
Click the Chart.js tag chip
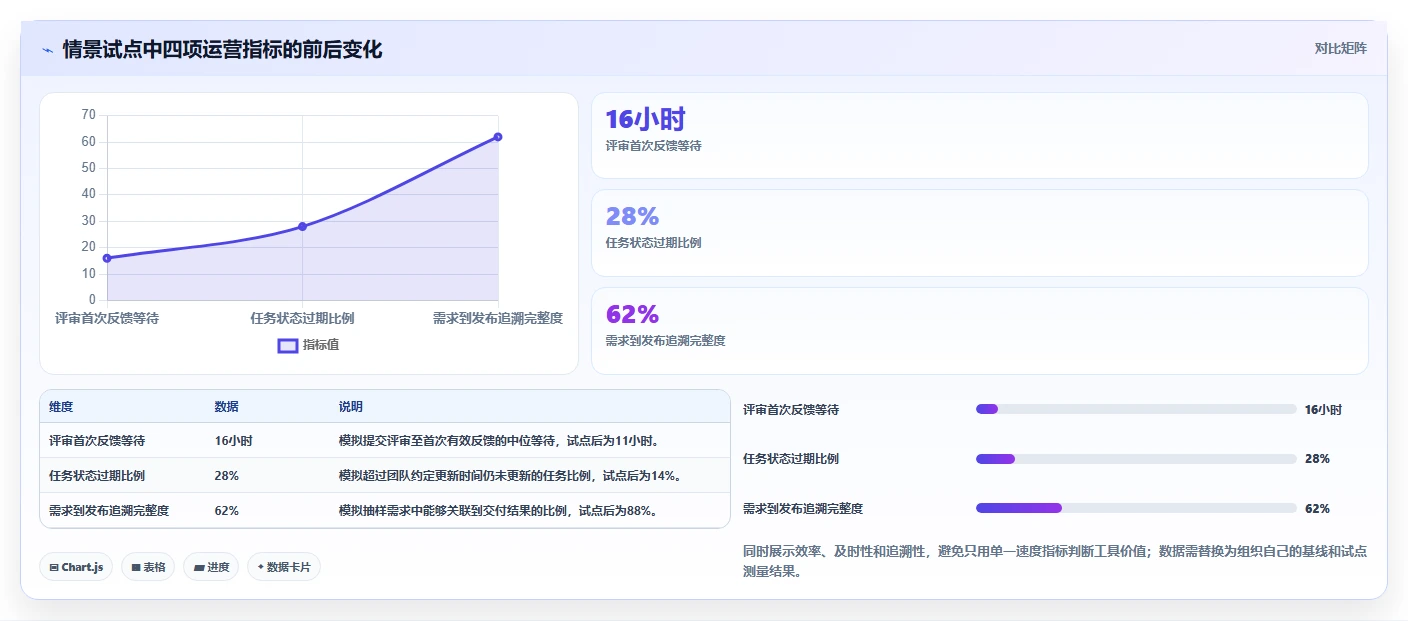pyautogui.click(x=76, y=567)
